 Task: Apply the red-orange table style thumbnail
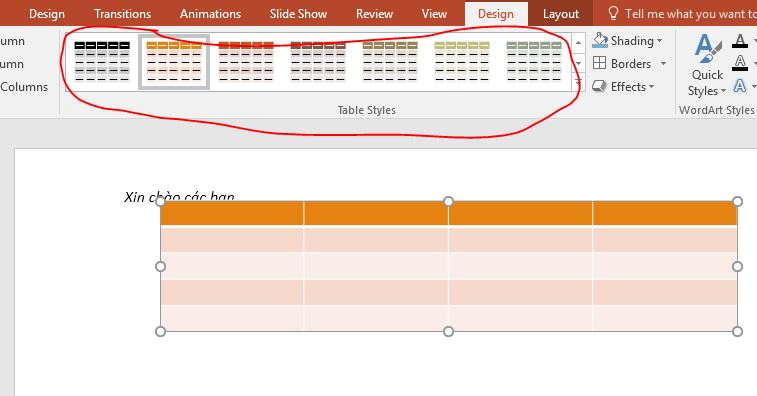[246, 62]
